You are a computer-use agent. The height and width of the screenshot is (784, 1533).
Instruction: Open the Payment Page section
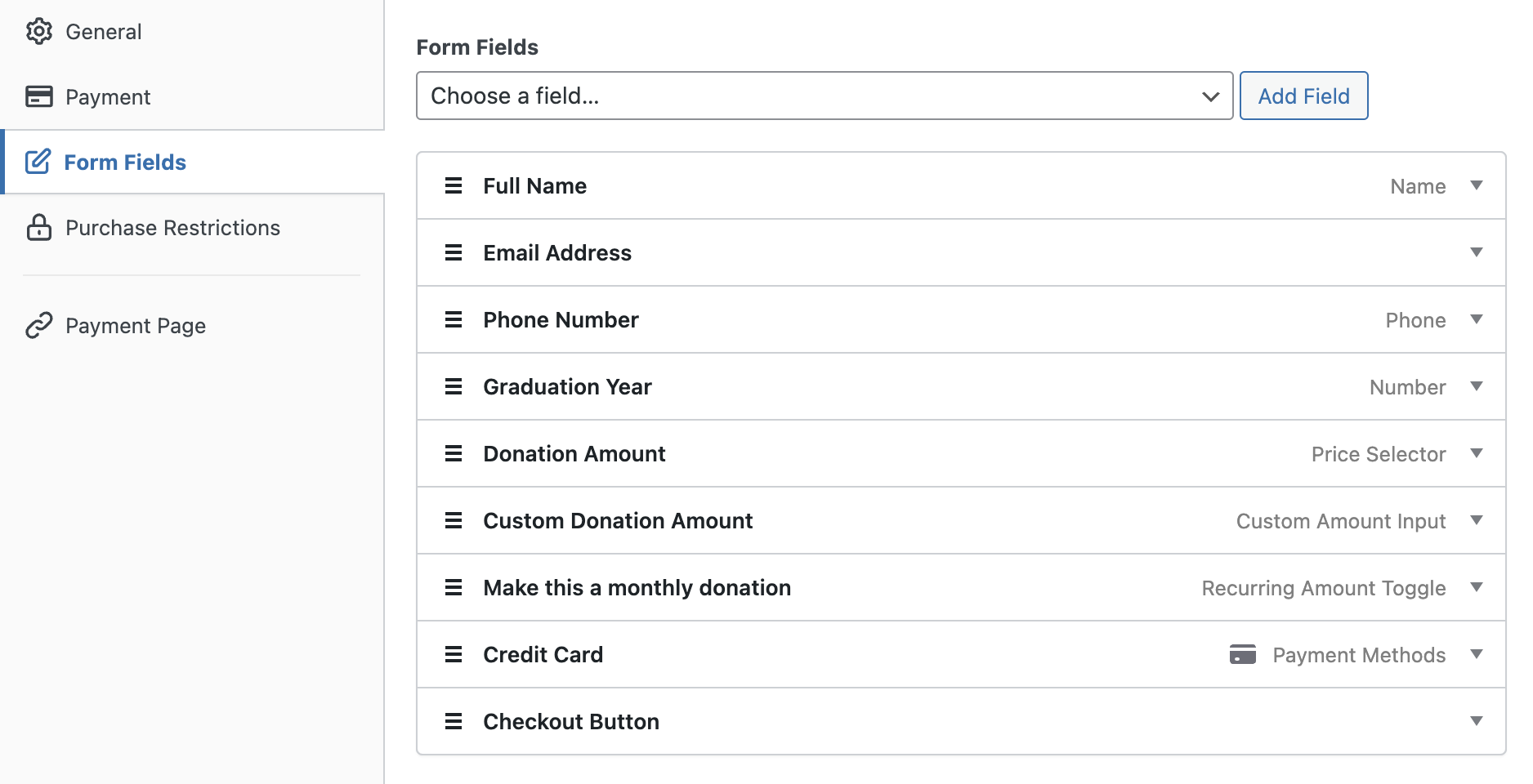coord(135,325)
